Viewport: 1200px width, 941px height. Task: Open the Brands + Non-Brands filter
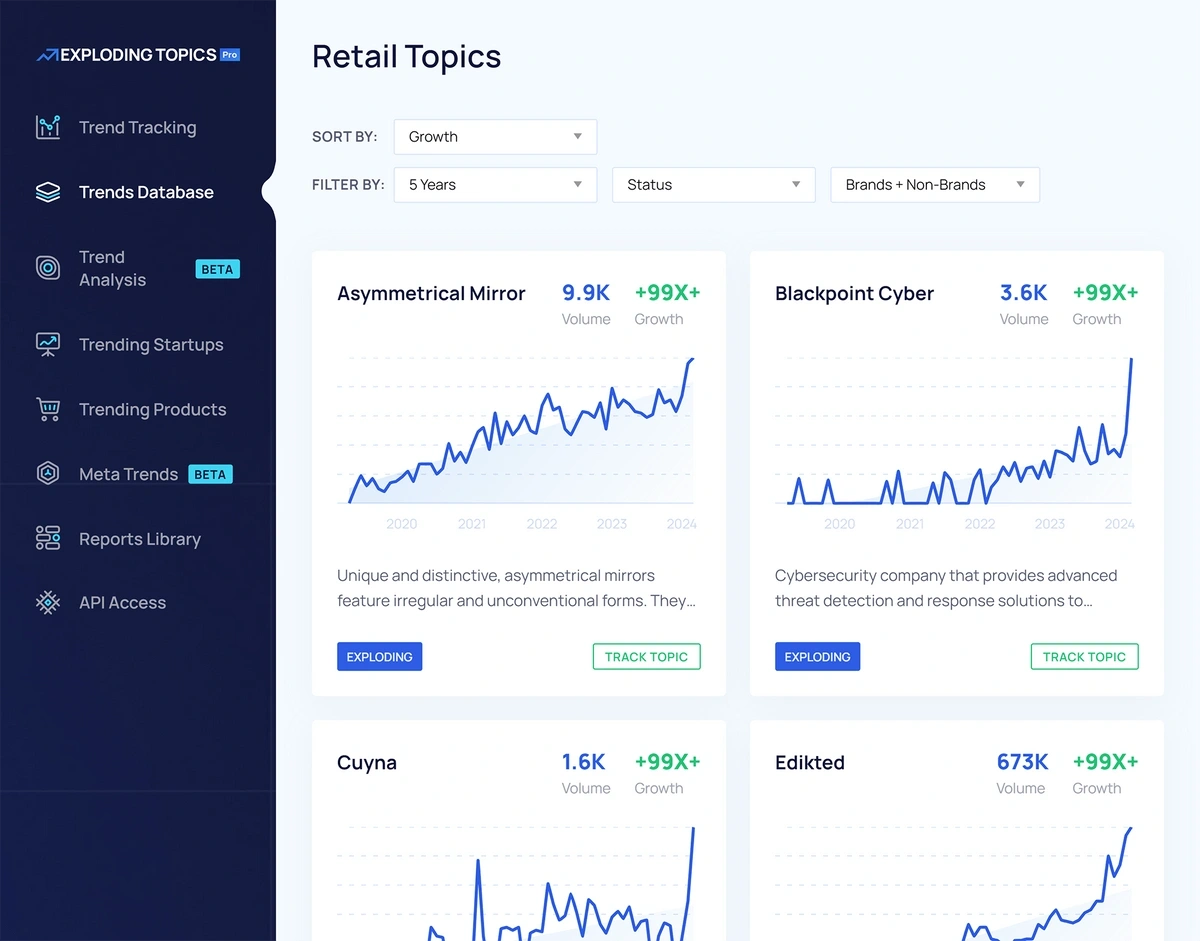(935, 185)
